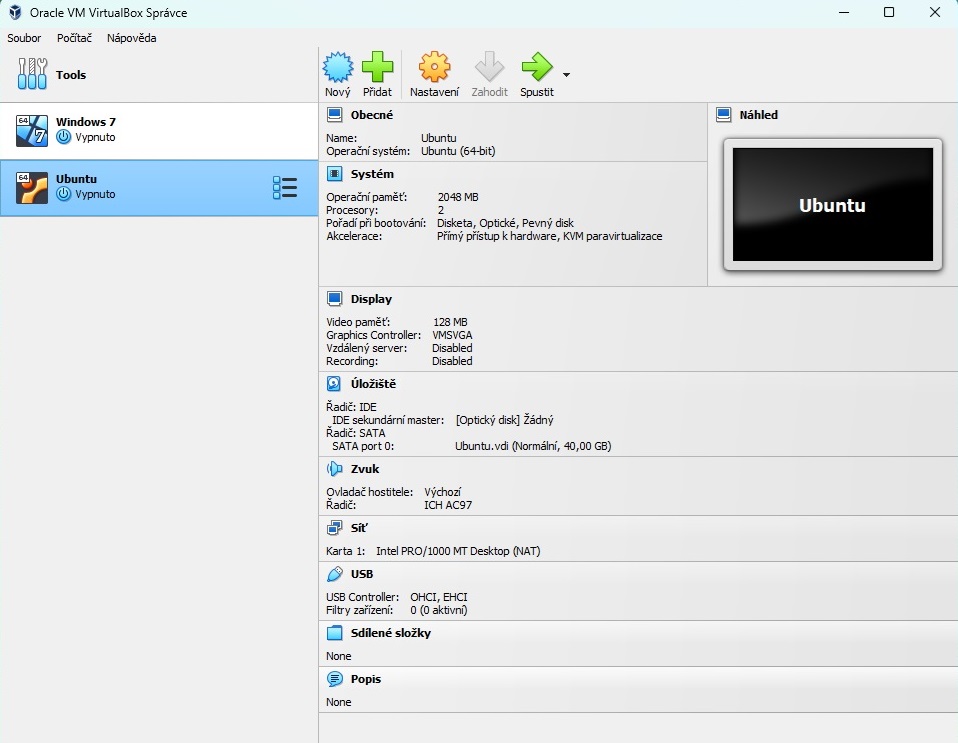Click the Ubuntu preview thumbnail
The image size is (958, 743).
(832, 205)
